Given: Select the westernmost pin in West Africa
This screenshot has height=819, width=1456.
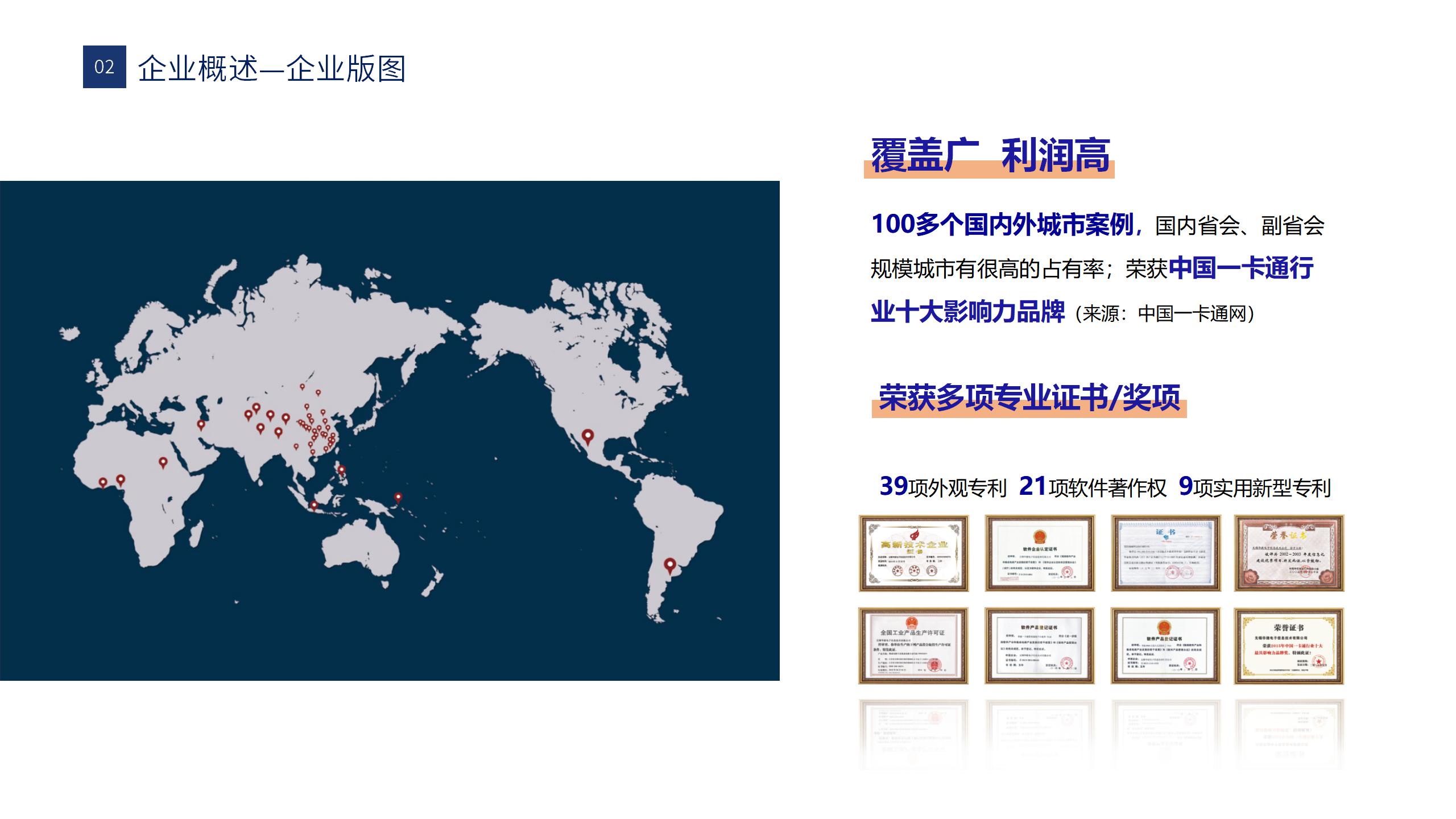Looking at the screenshot, I should coord(103,482).
